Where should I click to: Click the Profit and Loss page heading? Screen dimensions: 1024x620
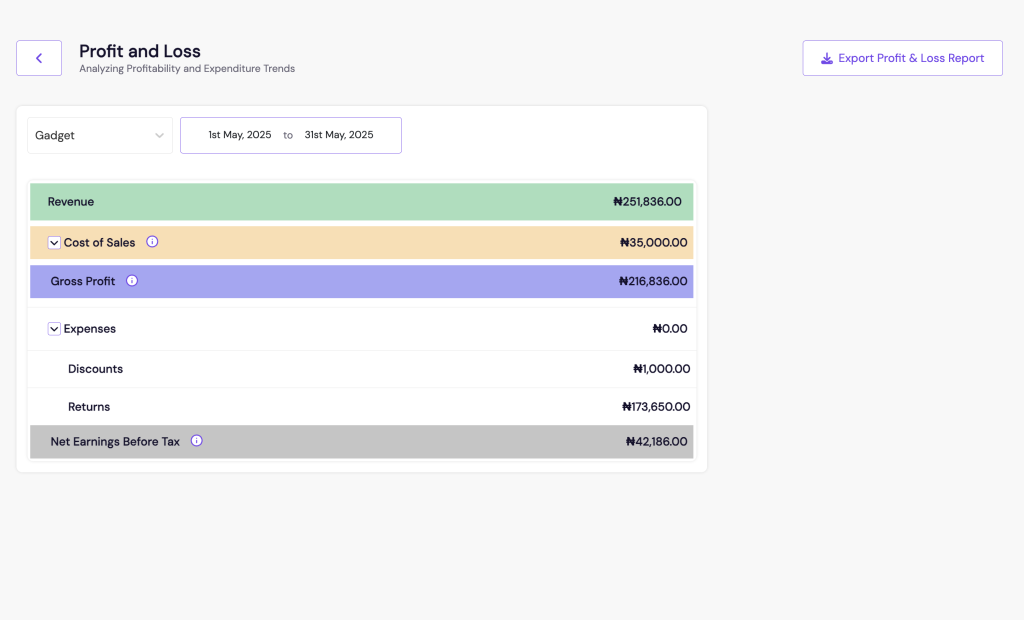[140, 51]
